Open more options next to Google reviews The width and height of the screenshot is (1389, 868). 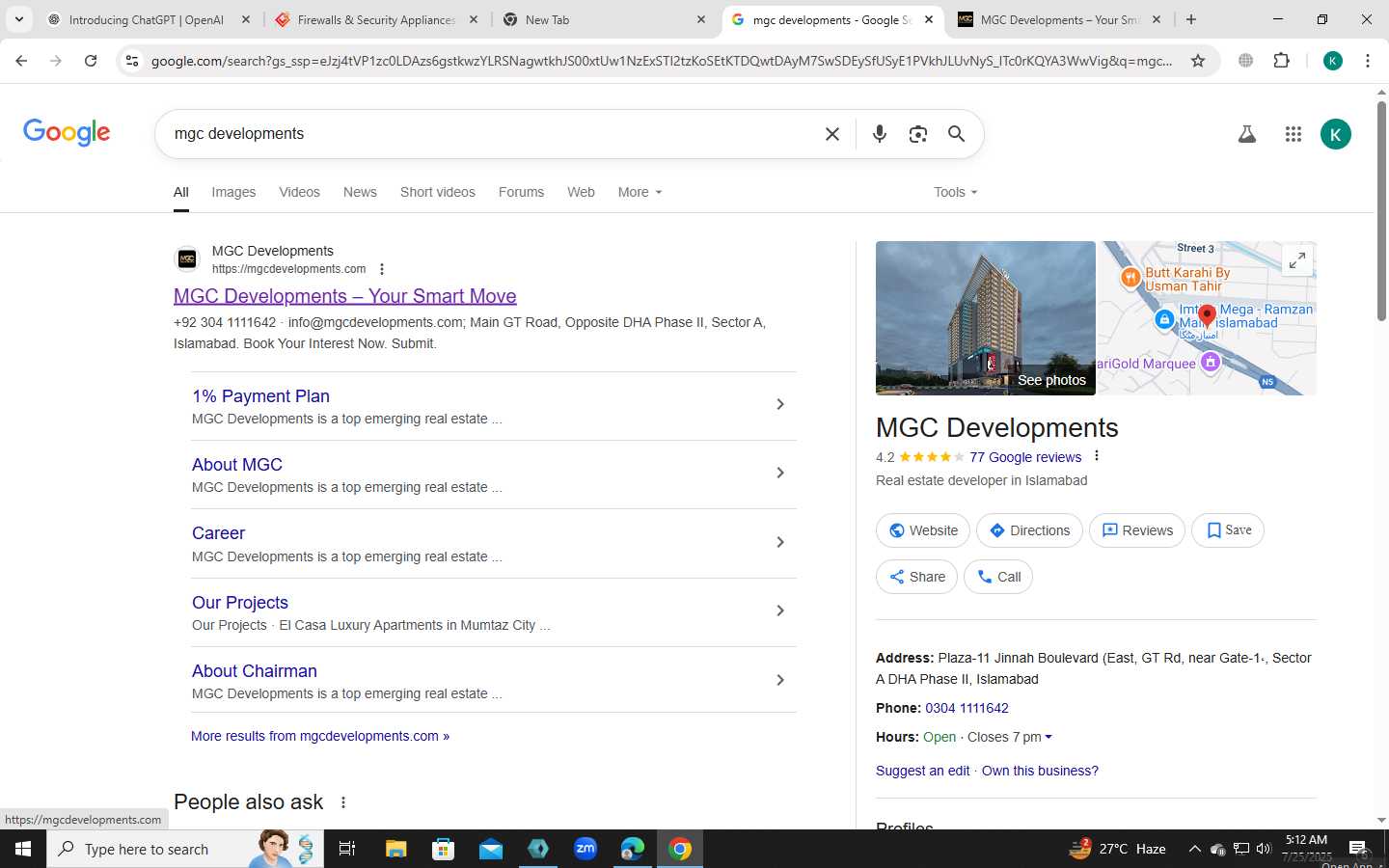pos(1097,456)
